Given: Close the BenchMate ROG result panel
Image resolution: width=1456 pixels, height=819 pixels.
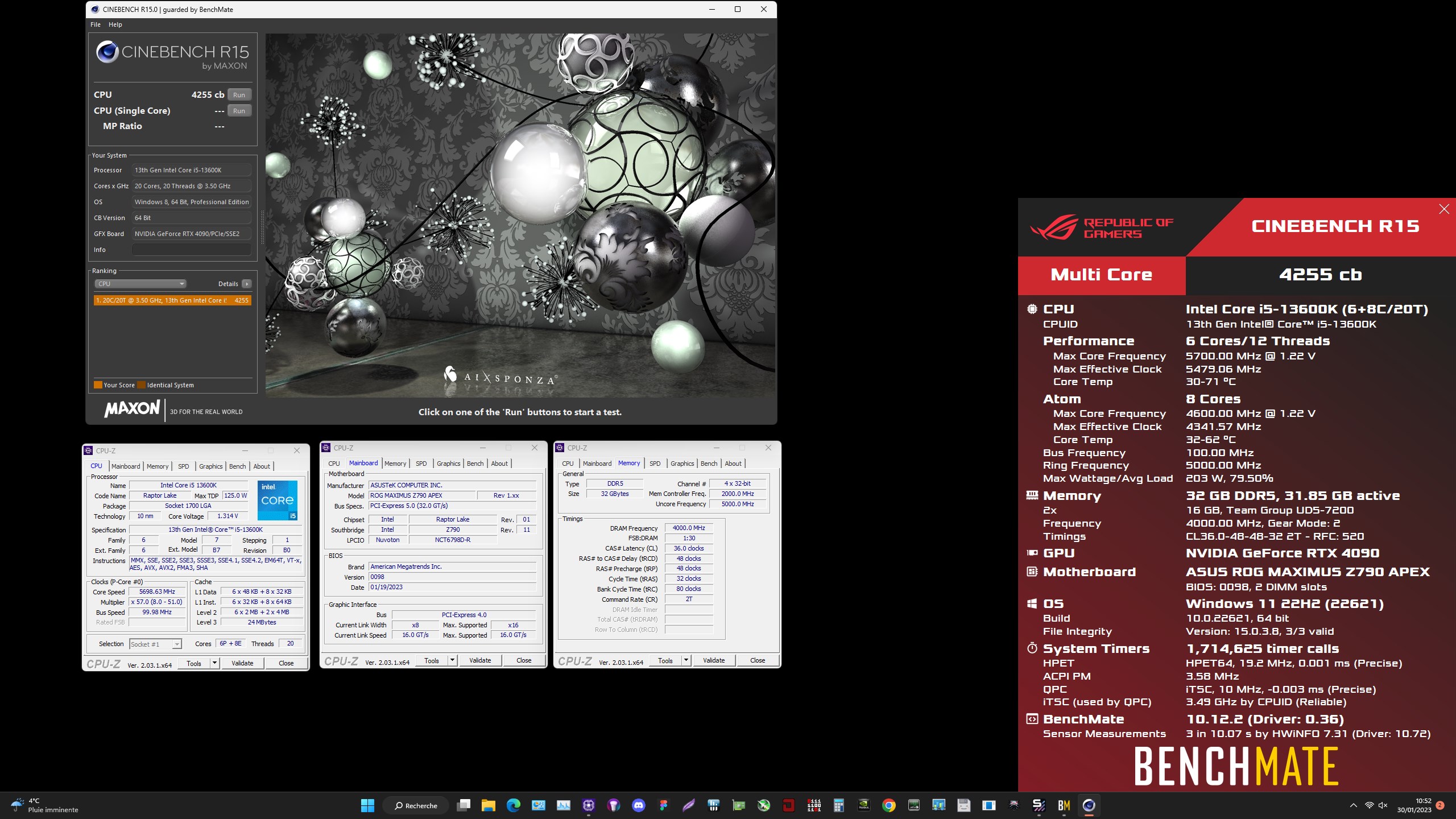Looking at the screenshot, I should [x=1443, y=209].
